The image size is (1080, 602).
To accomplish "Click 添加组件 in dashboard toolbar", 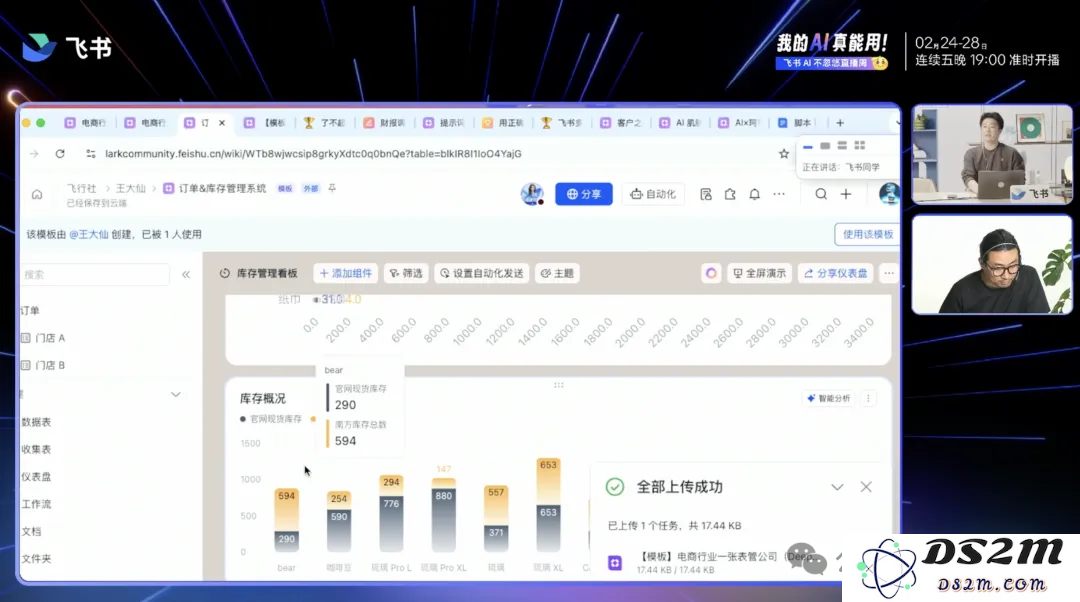I will pyautogui.click(x=346, y=273).
